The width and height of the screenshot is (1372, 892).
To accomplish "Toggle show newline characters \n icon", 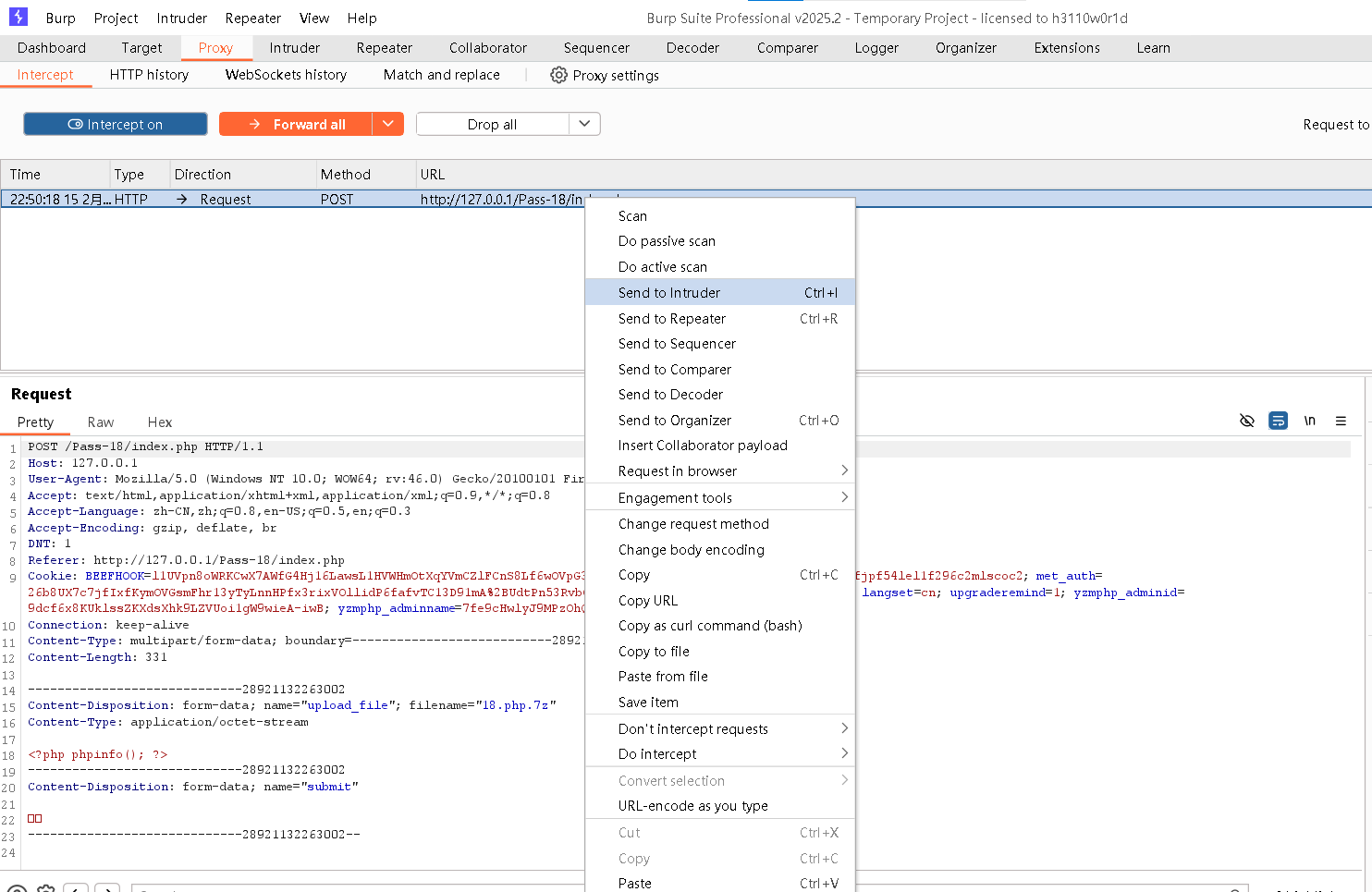I will click(x=1309, y=421).
